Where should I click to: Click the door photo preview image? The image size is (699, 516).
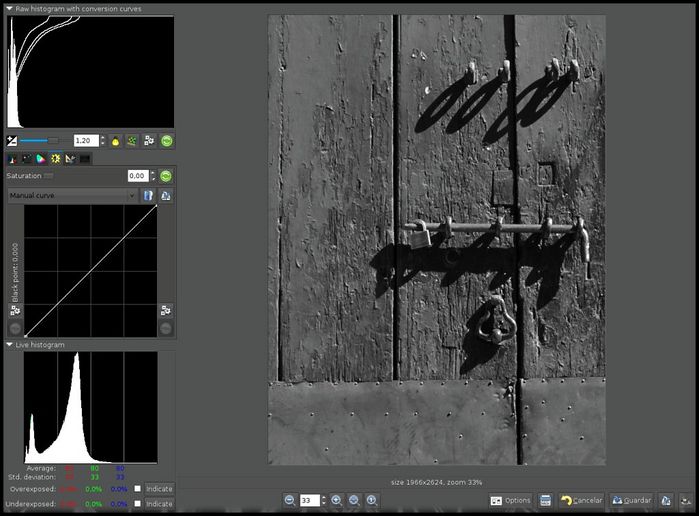point(436,240)
